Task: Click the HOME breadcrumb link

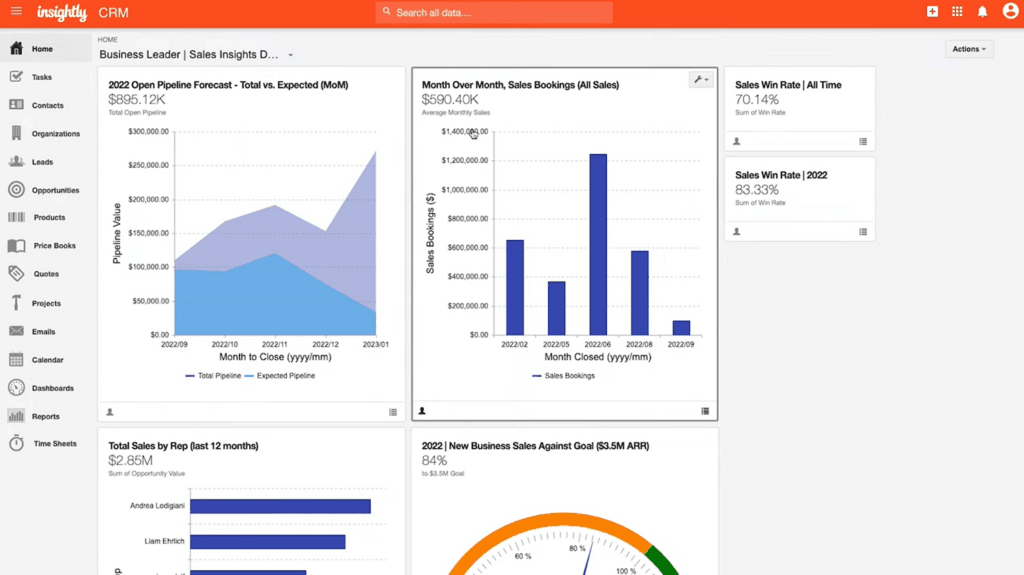Action: (108, 40)
